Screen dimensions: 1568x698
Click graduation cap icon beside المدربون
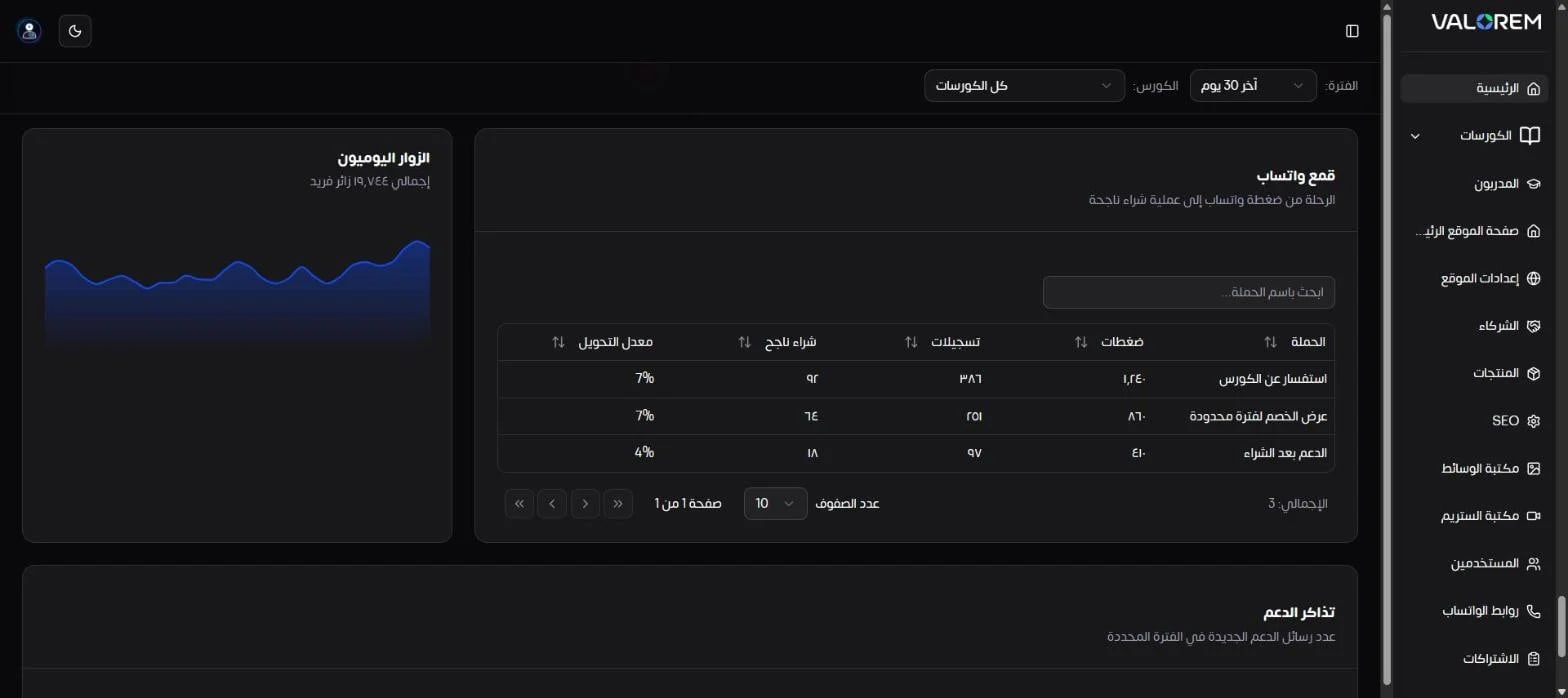(1533, 184)
